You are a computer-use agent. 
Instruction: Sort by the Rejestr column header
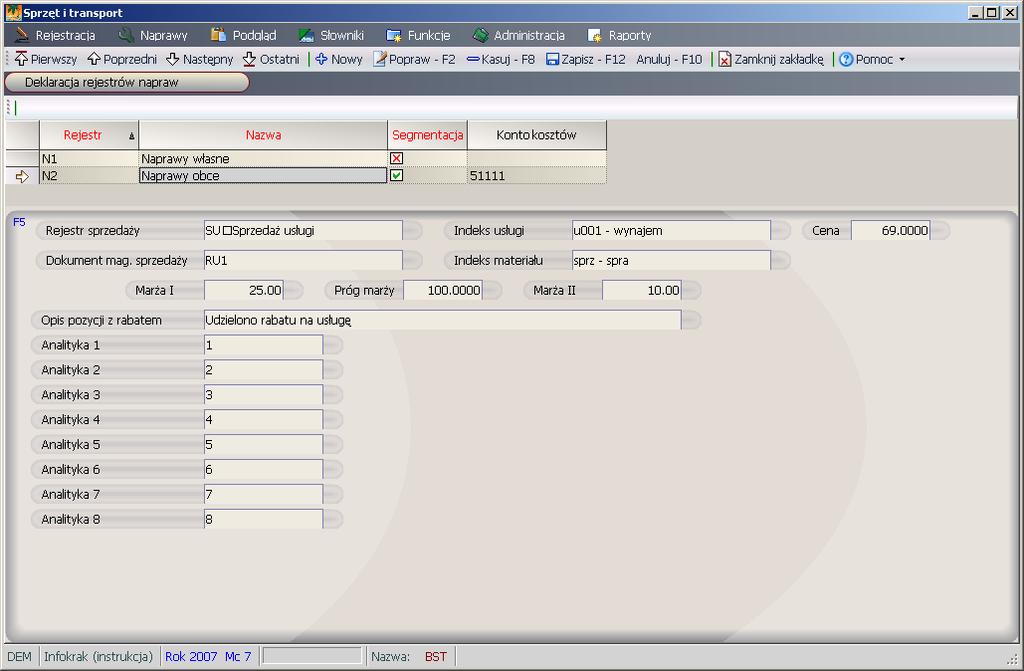click(x=89, y=135)
